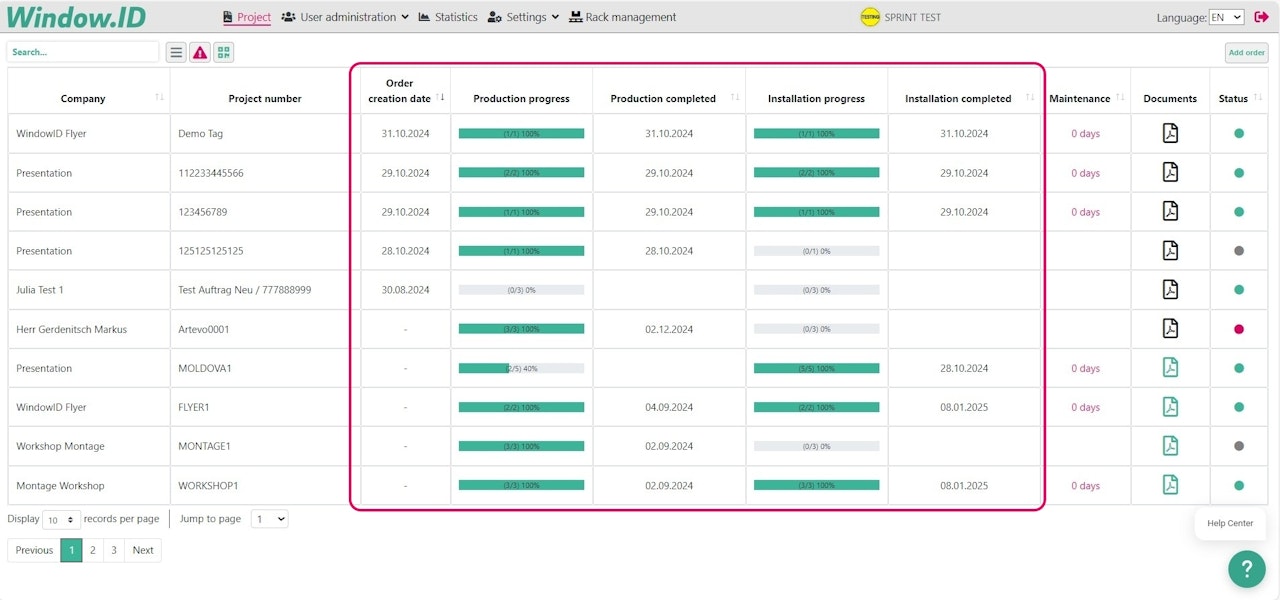
Task: Click grey status dot for project 125125125125
Action: (1239, 251)
